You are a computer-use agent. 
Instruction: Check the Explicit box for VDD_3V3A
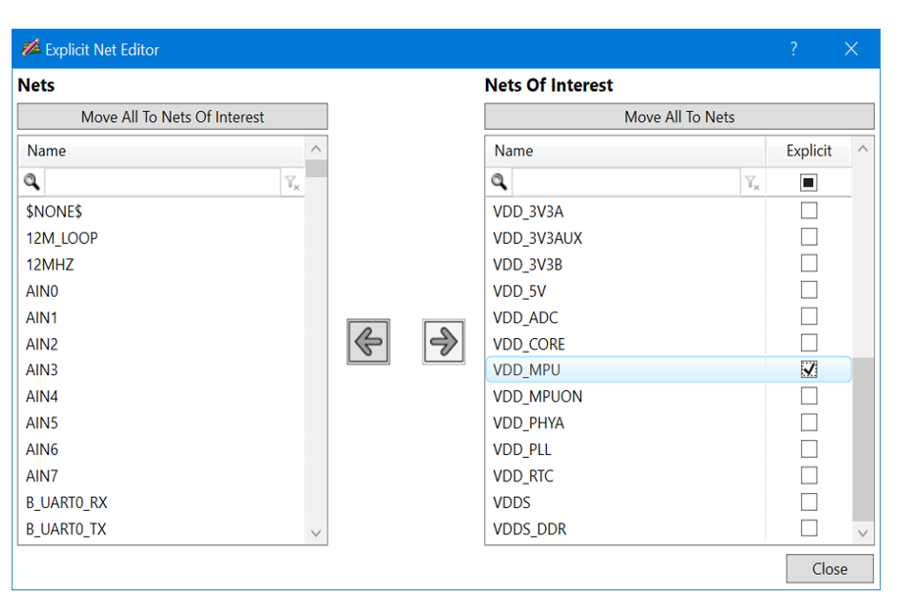pos(809,211)
